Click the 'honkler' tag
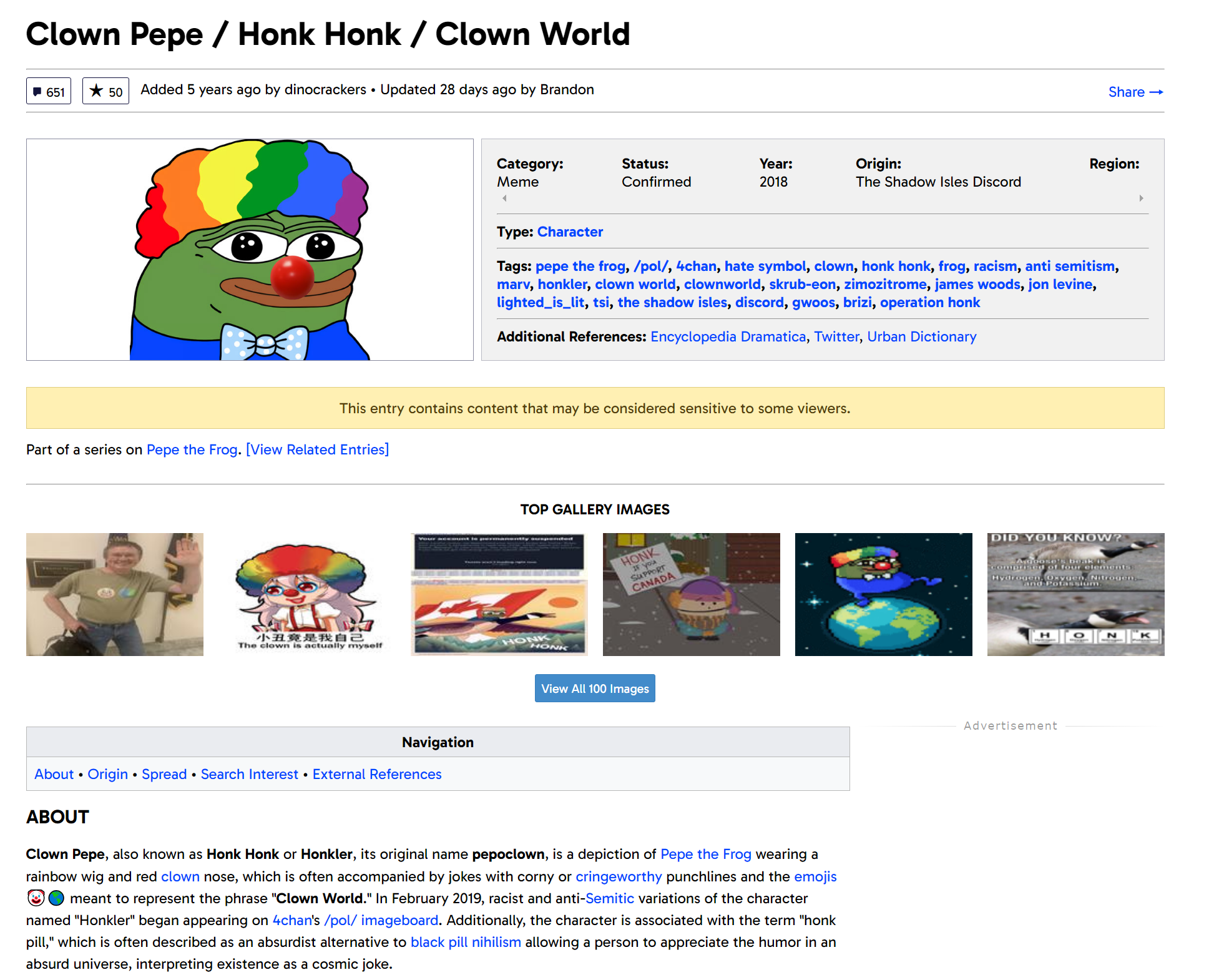Viewport: 1214px width, 980px height. coord(562,284)
